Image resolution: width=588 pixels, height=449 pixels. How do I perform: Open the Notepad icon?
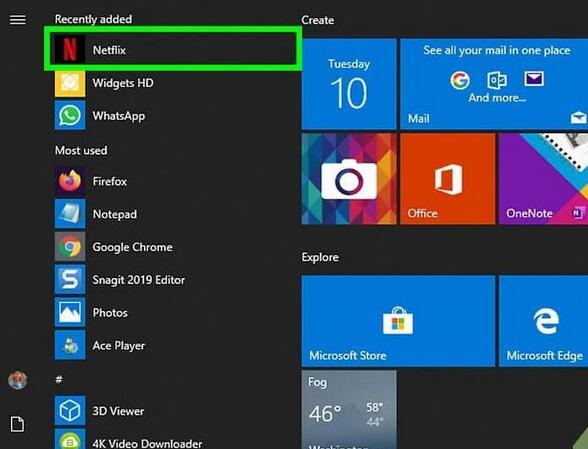tap(70, 214)
